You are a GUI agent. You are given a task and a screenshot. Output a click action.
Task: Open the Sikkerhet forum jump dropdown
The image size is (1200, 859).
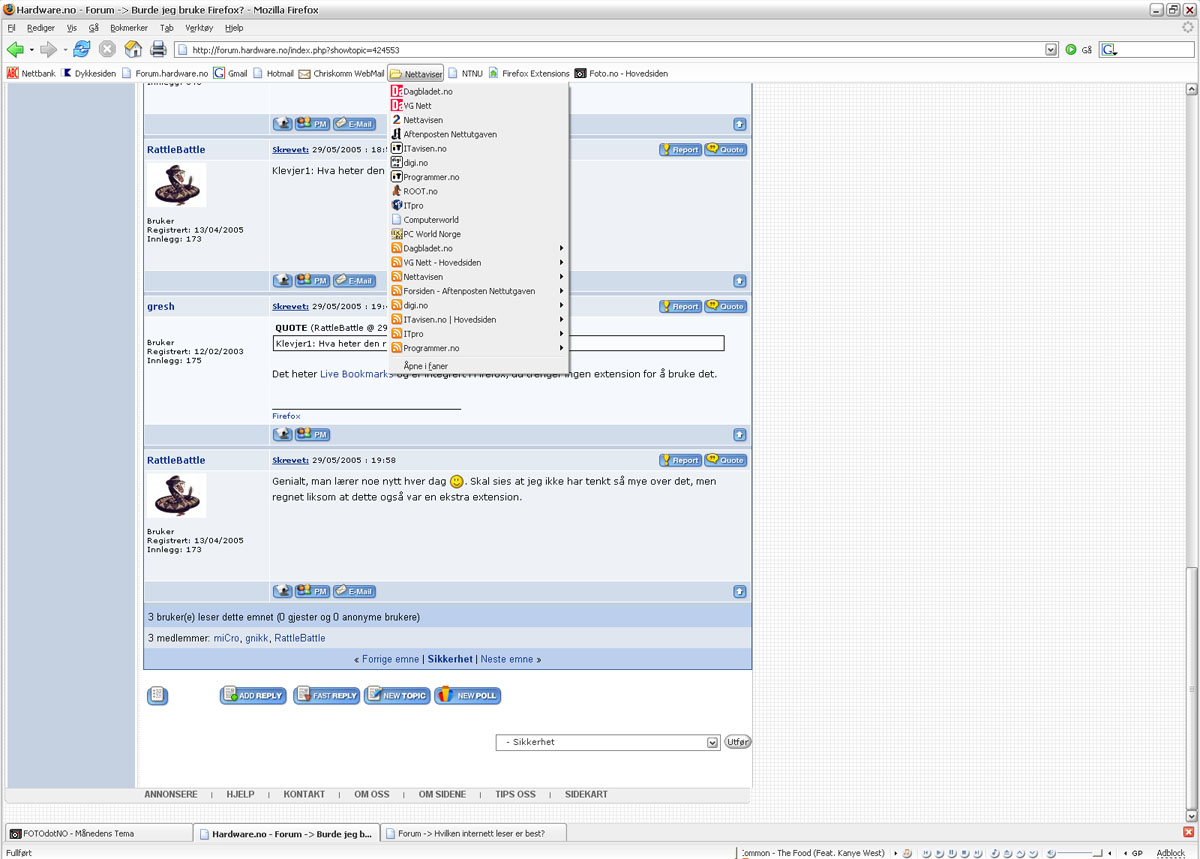point(608,742)
